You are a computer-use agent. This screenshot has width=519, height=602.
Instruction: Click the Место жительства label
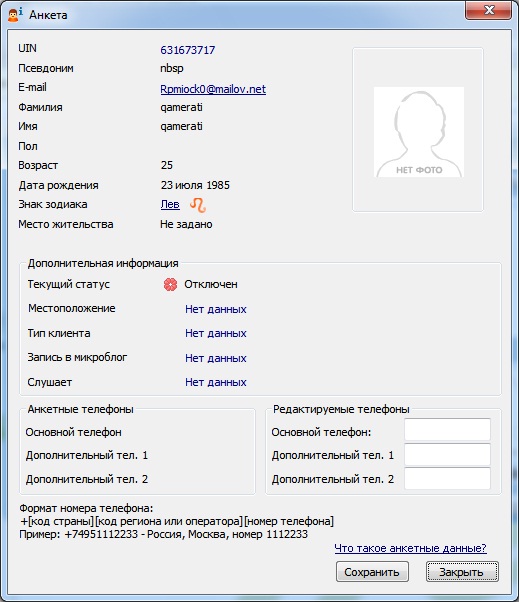[x=66, y=224]
